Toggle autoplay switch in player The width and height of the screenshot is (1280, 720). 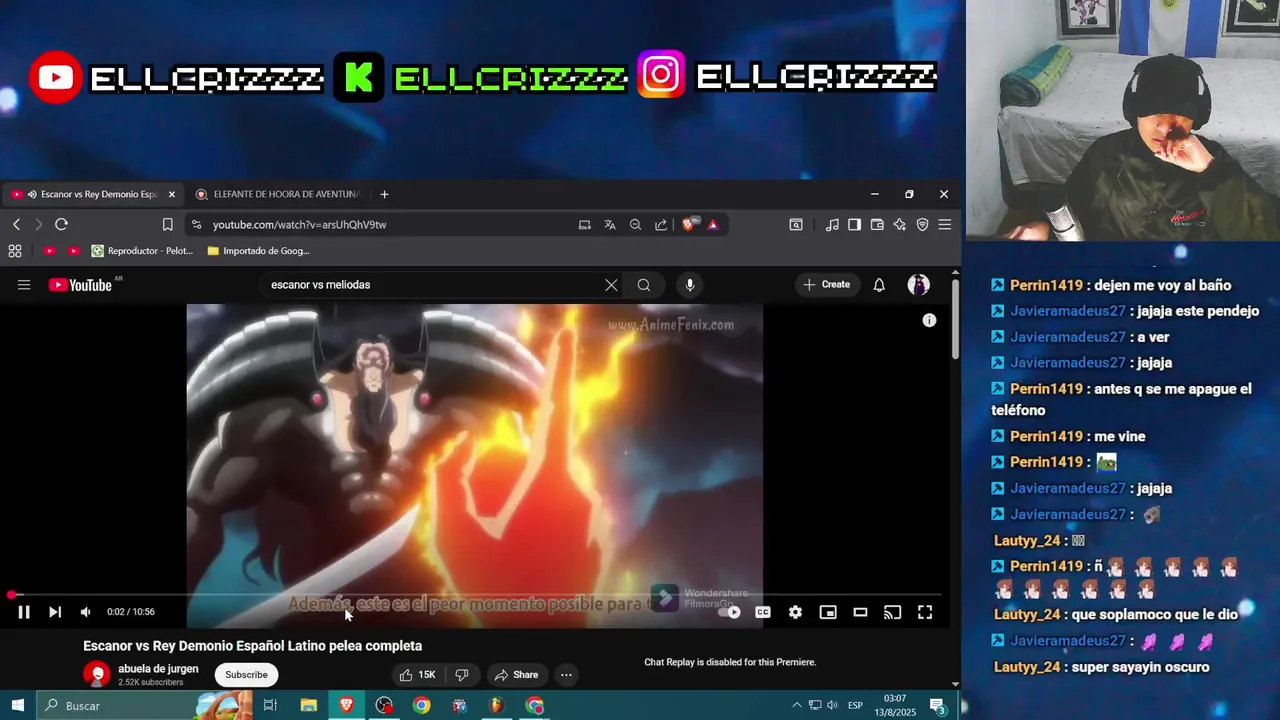tap(730, 612)
